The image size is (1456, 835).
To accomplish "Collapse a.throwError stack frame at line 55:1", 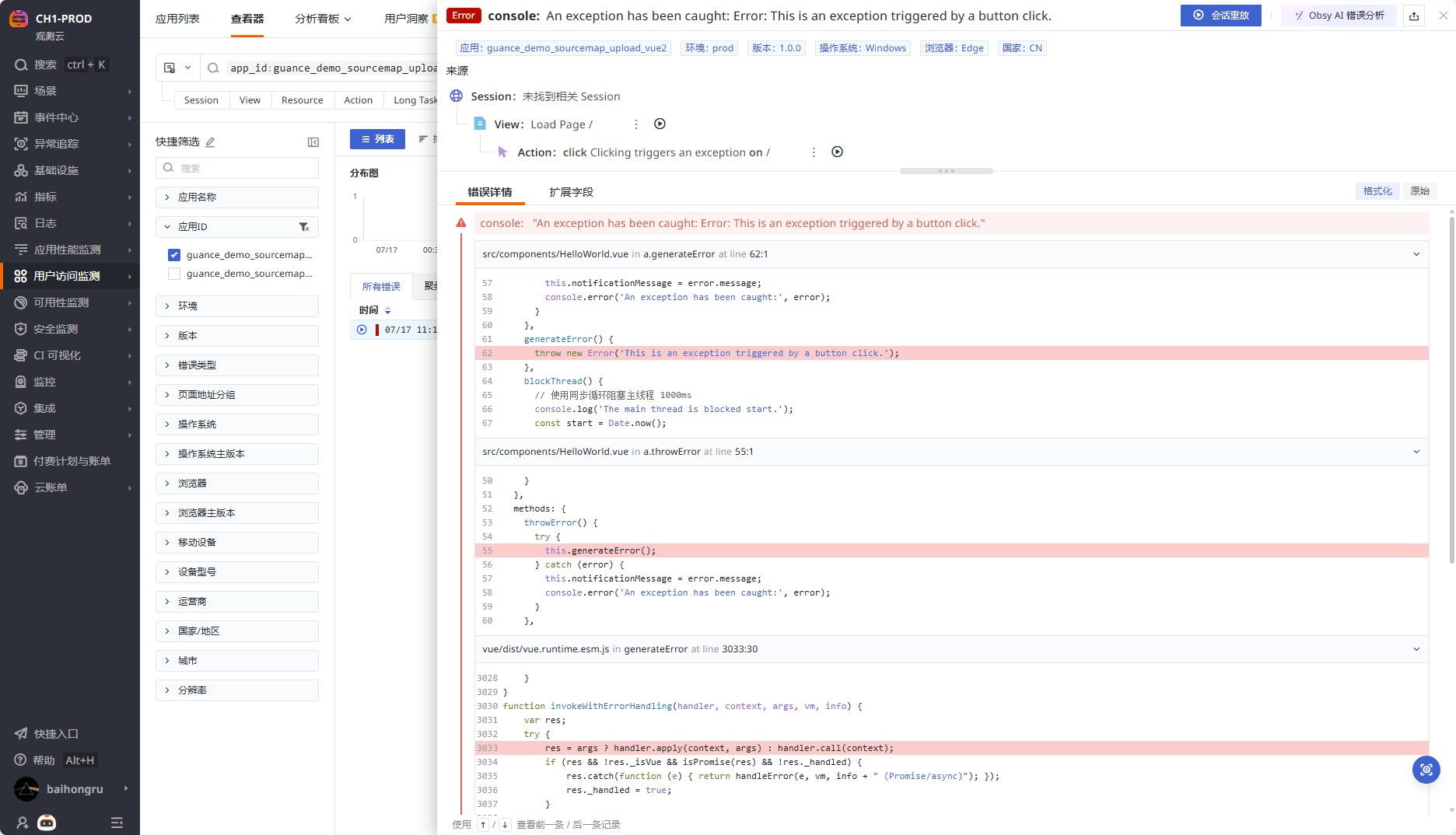I will pyautogui.click(x=1416, y=452).
